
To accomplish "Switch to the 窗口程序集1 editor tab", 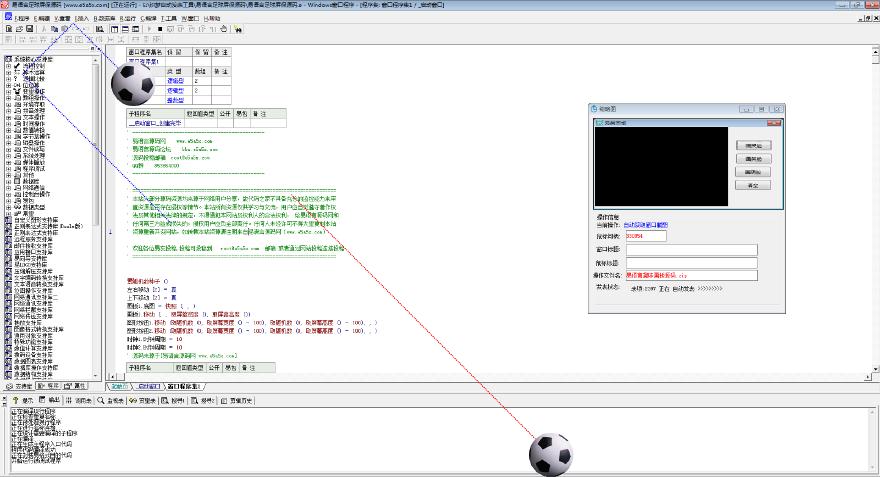I will tap(184, 386).
